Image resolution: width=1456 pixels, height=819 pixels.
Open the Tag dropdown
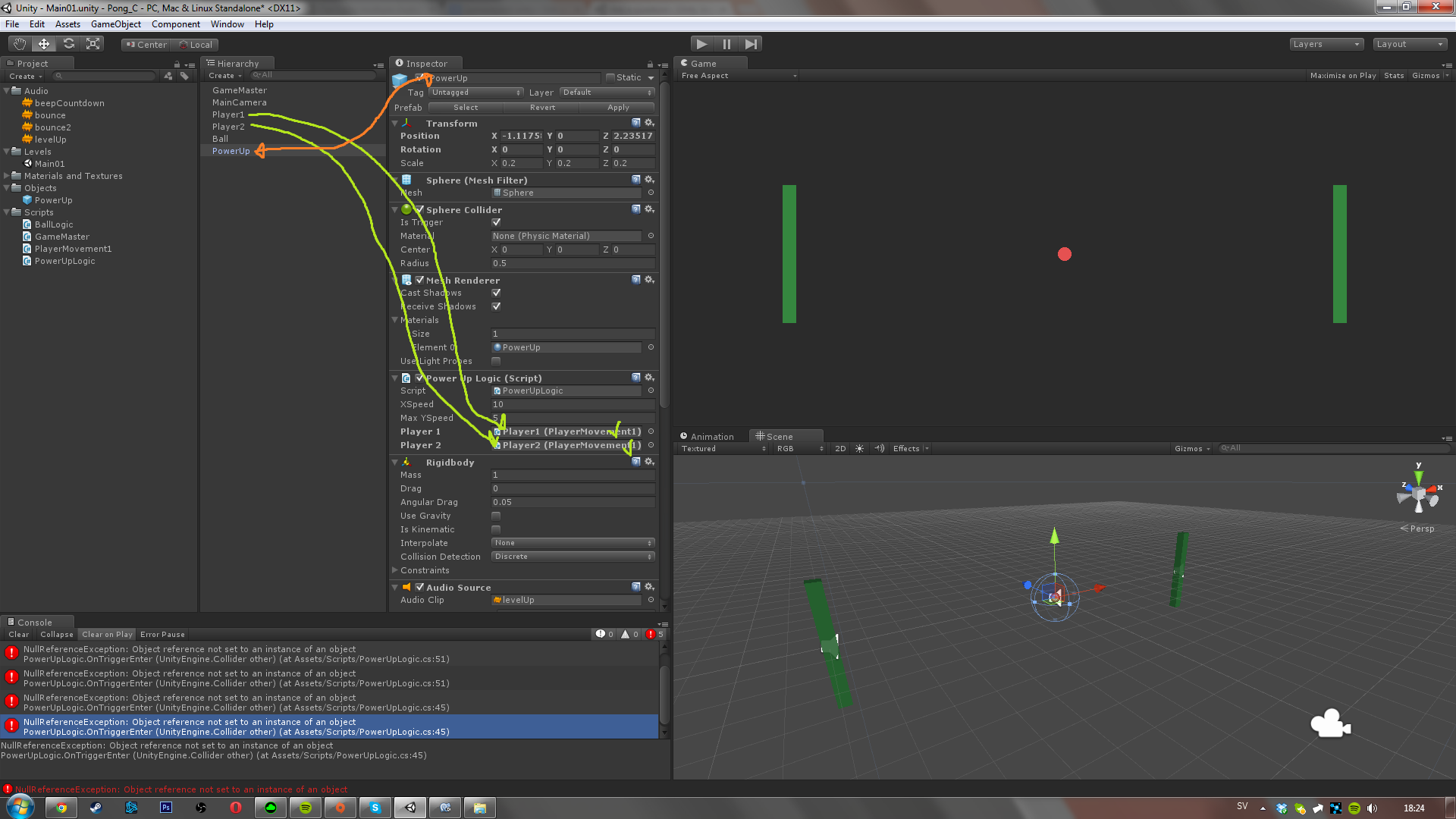(x=476, y=93)
